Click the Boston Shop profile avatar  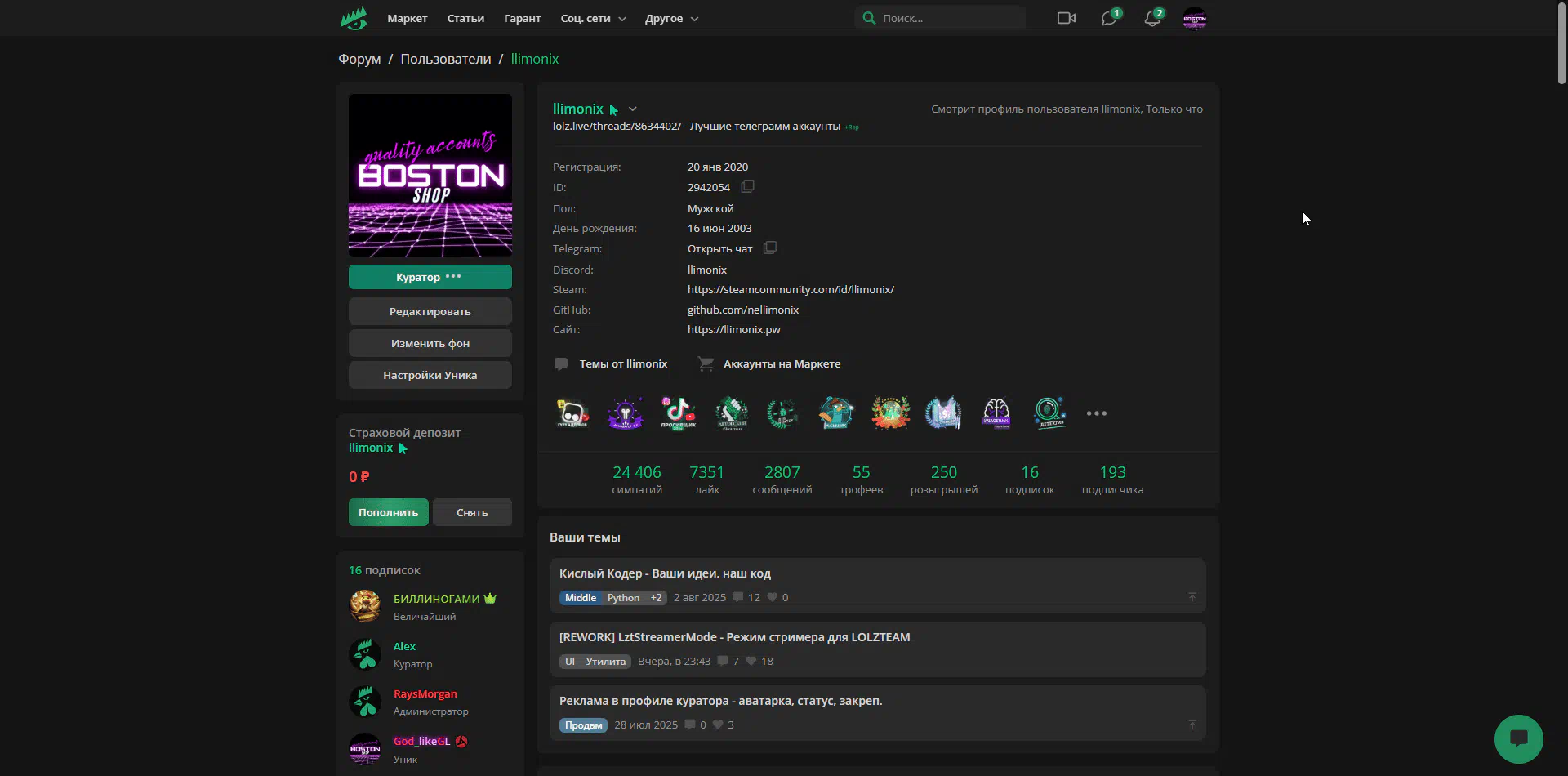pyautogui.click(x=430, y=176)
